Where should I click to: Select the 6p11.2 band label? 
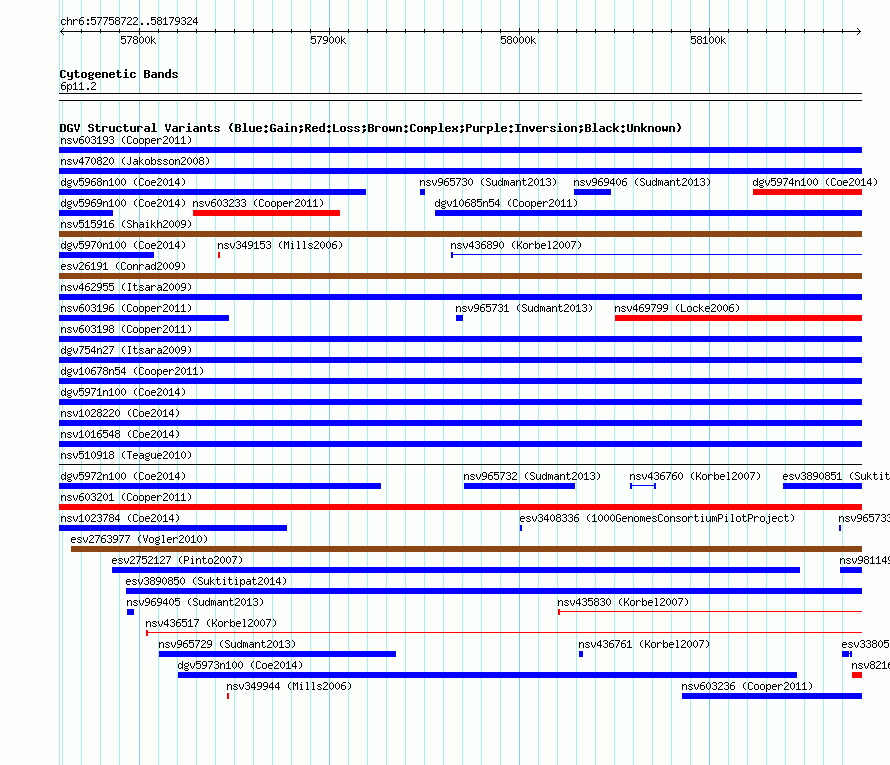[x=78, y=86]
